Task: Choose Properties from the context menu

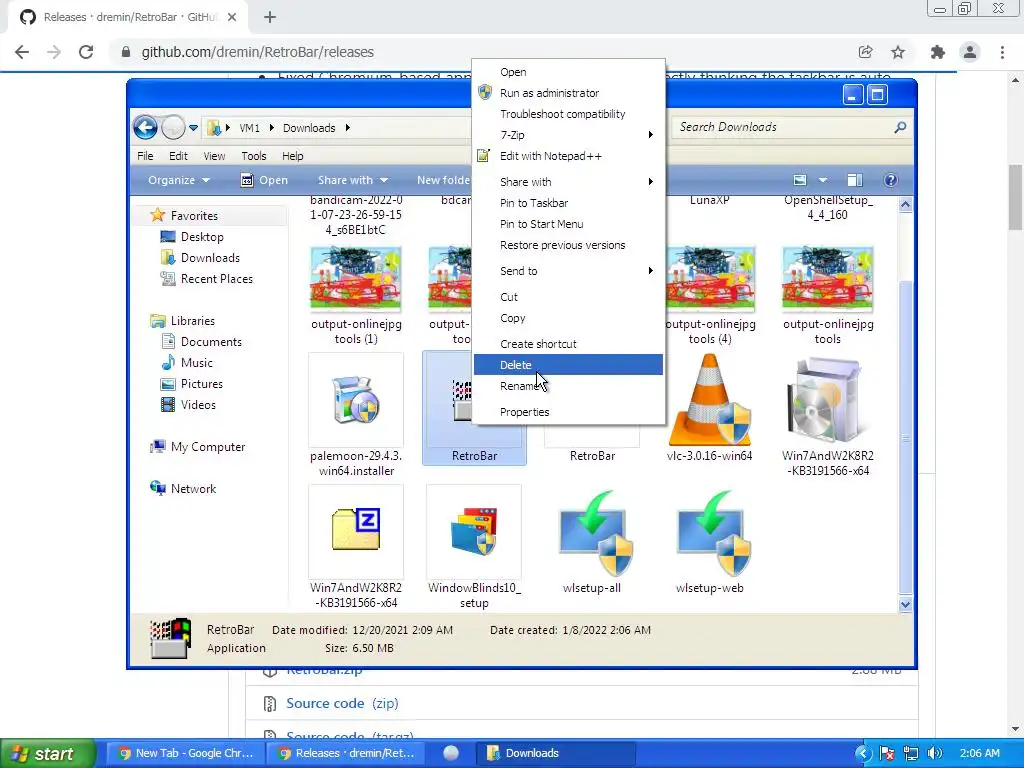Action: pyautogui.click(x=568, y=412)
